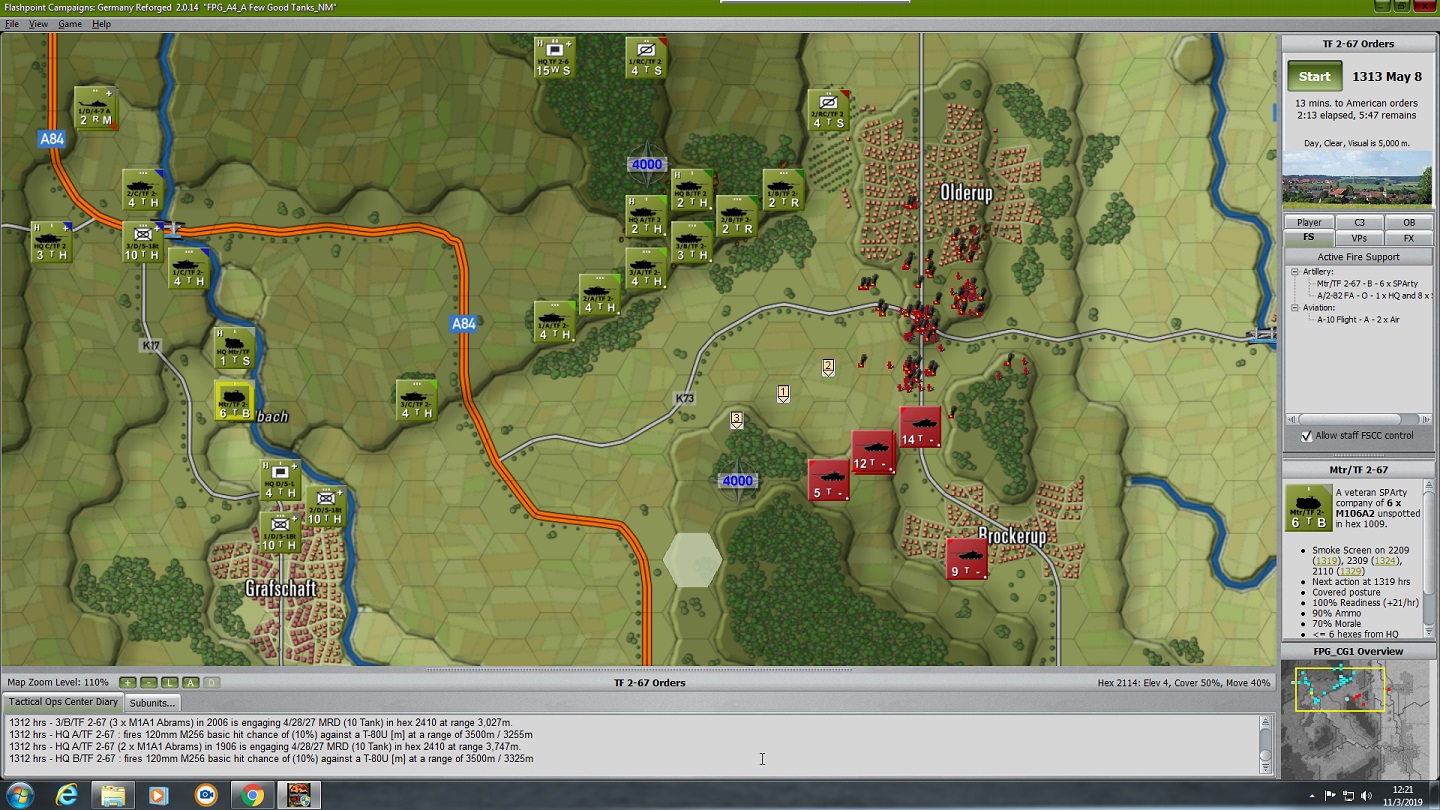1440x810 pixels.
Task: Click the red enemy 9 T tank counter
Action: coord(967,559)
